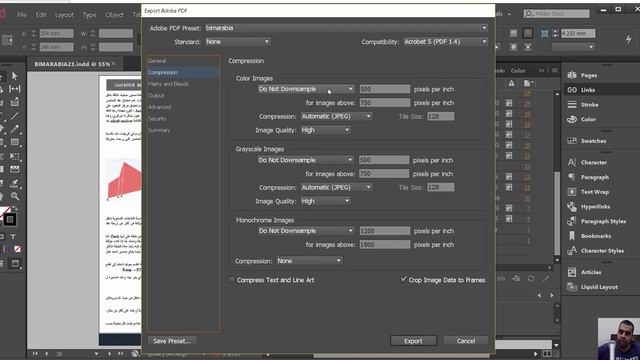Screen dimensions: 640x360
Task: Toggle Crop Image Data to Frames
Action: tap(403, 280)
